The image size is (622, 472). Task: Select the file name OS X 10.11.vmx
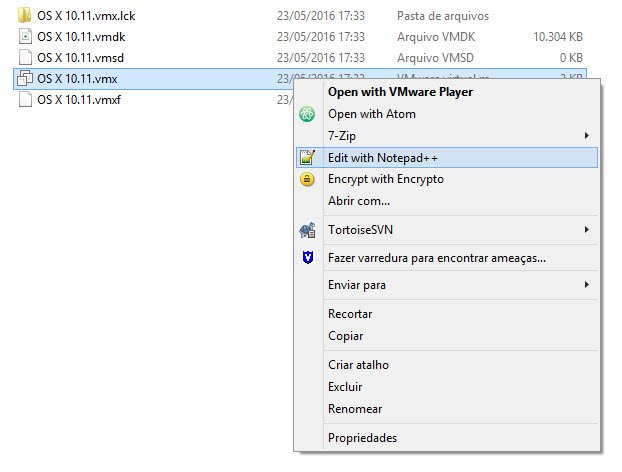77,79
